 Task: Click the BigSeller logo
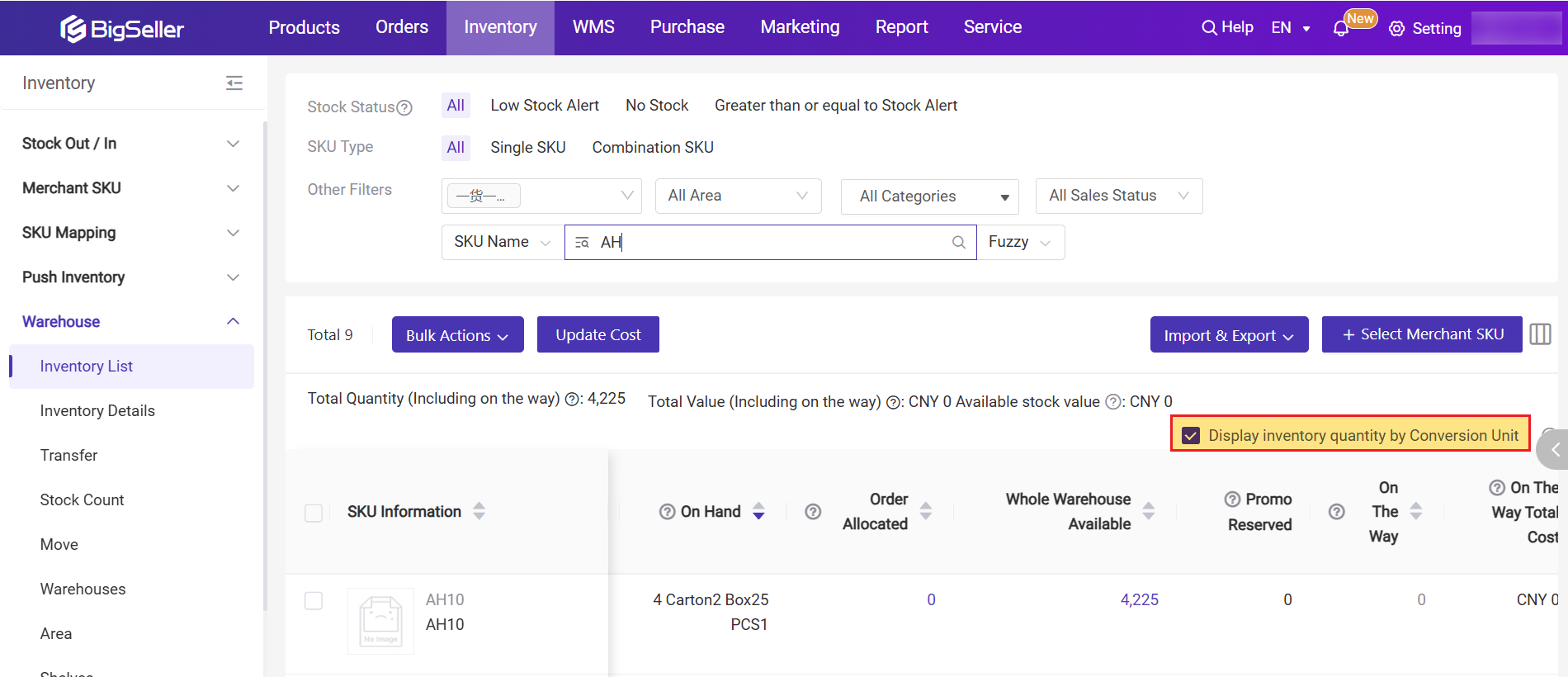coord(122,29)
